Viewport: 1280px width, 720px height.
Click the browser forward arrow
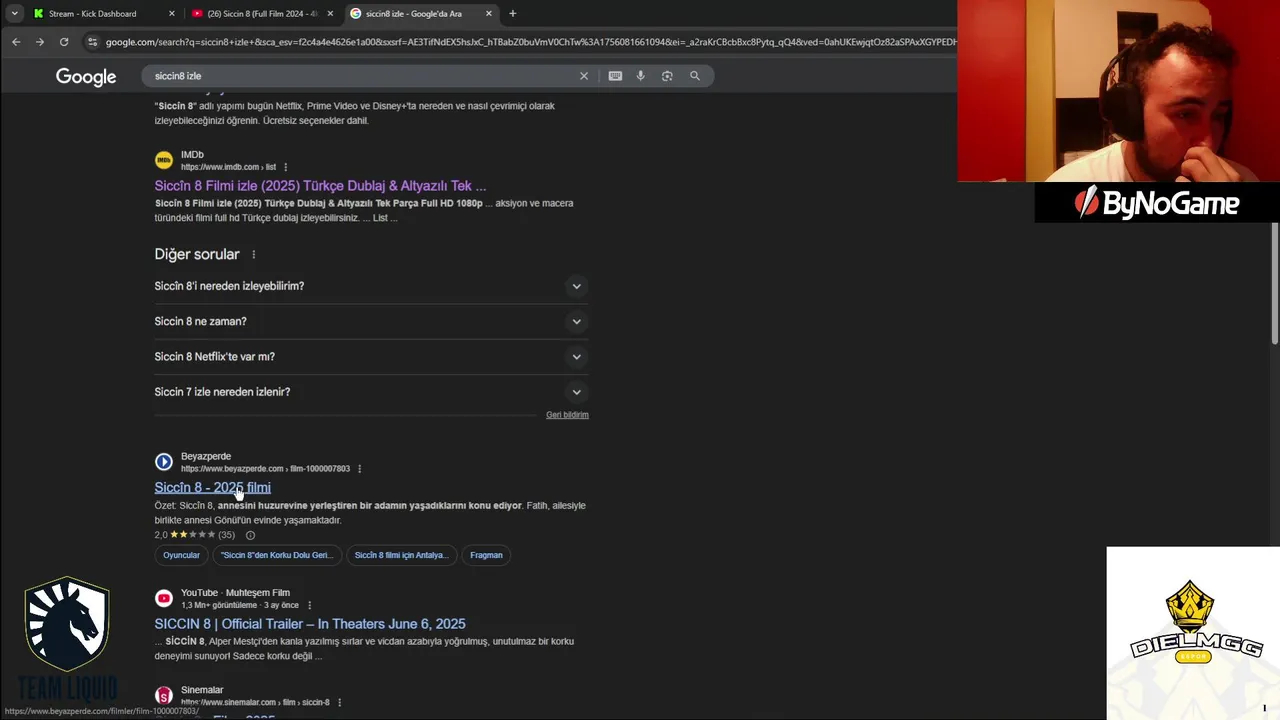click(40, 42)
